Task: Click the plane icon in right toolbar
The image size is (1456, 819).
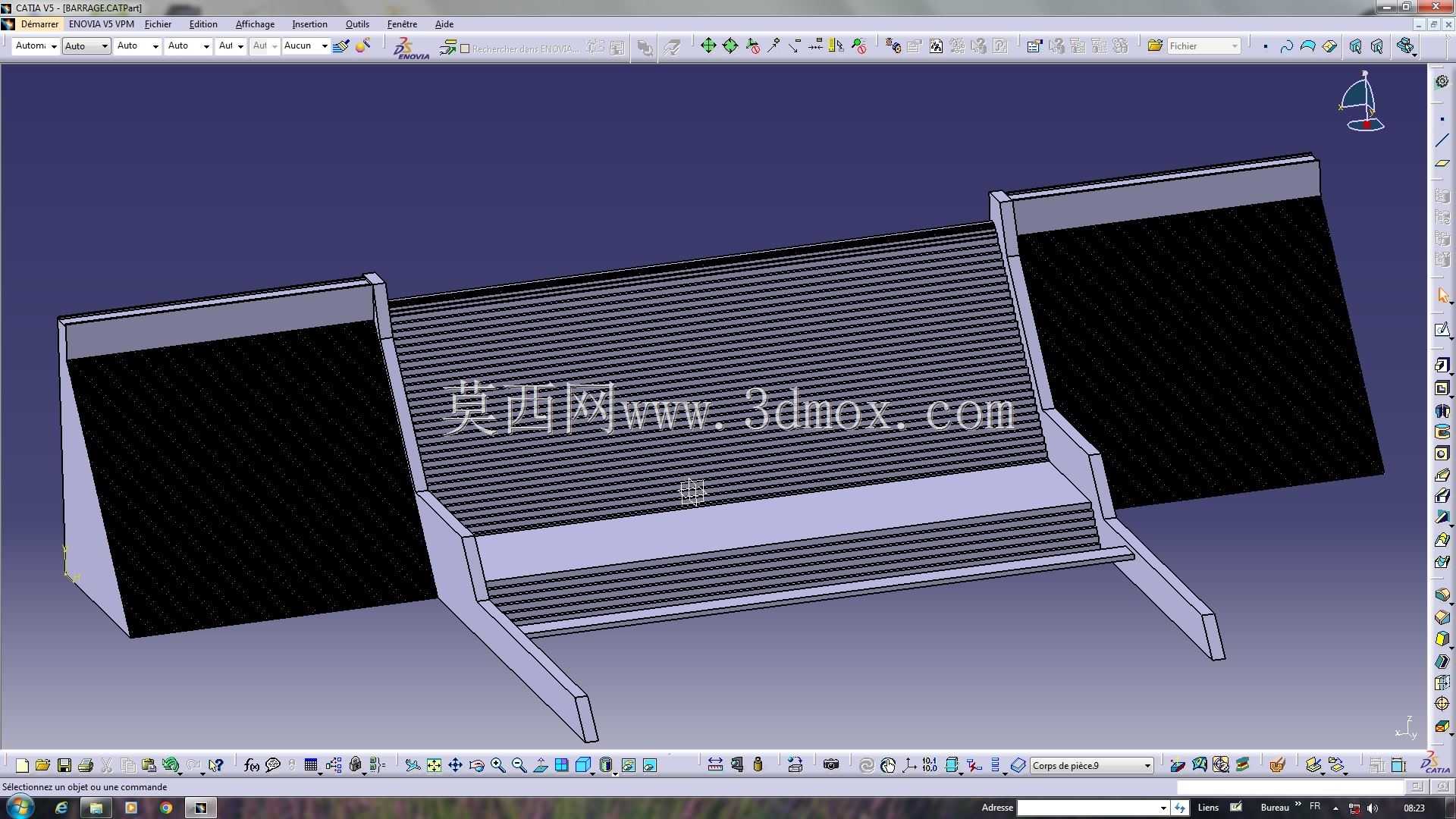Action: click(x=1442, y=163)
